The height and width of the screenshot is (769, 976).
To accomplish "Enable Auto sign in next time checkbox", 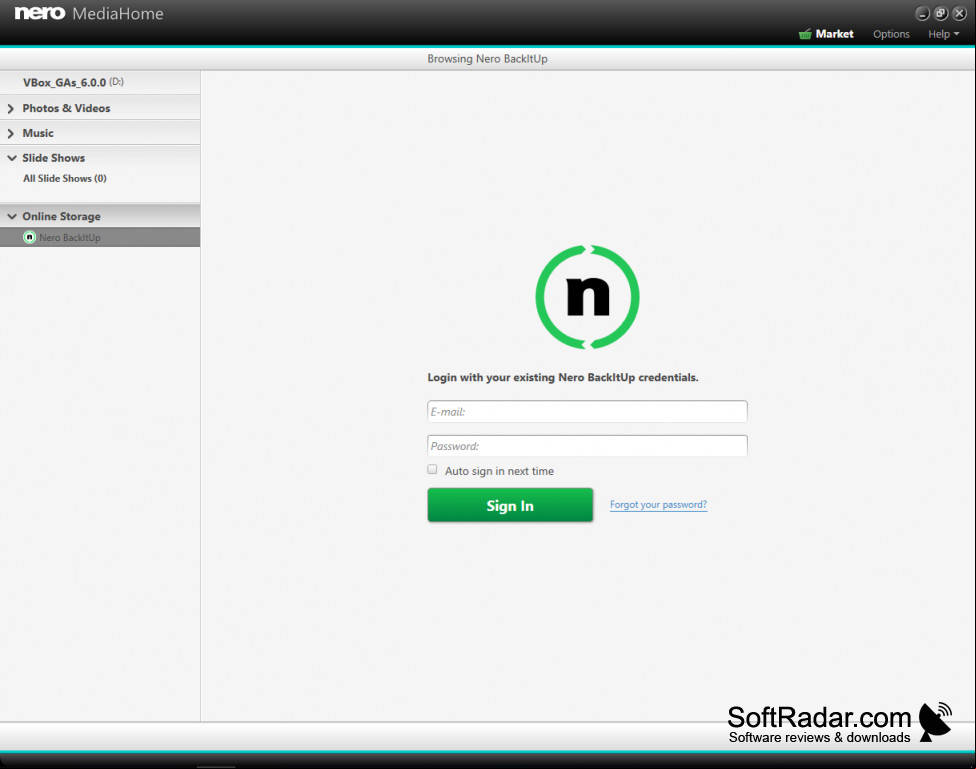I will (432, 469).
